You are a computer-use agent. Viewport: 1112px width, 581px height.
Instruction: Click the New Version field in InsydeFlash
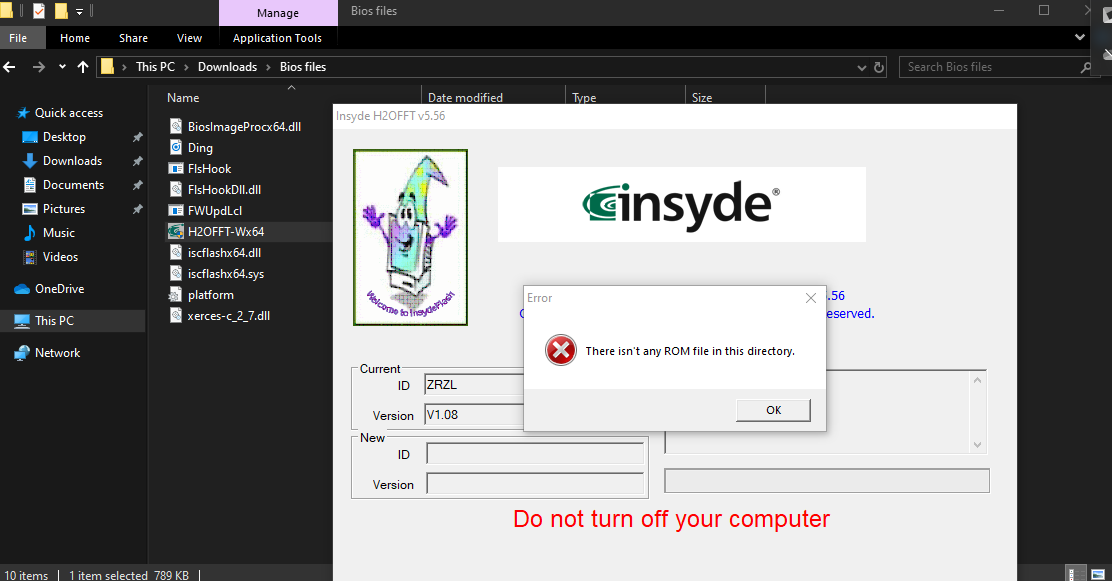coord(535,485)
